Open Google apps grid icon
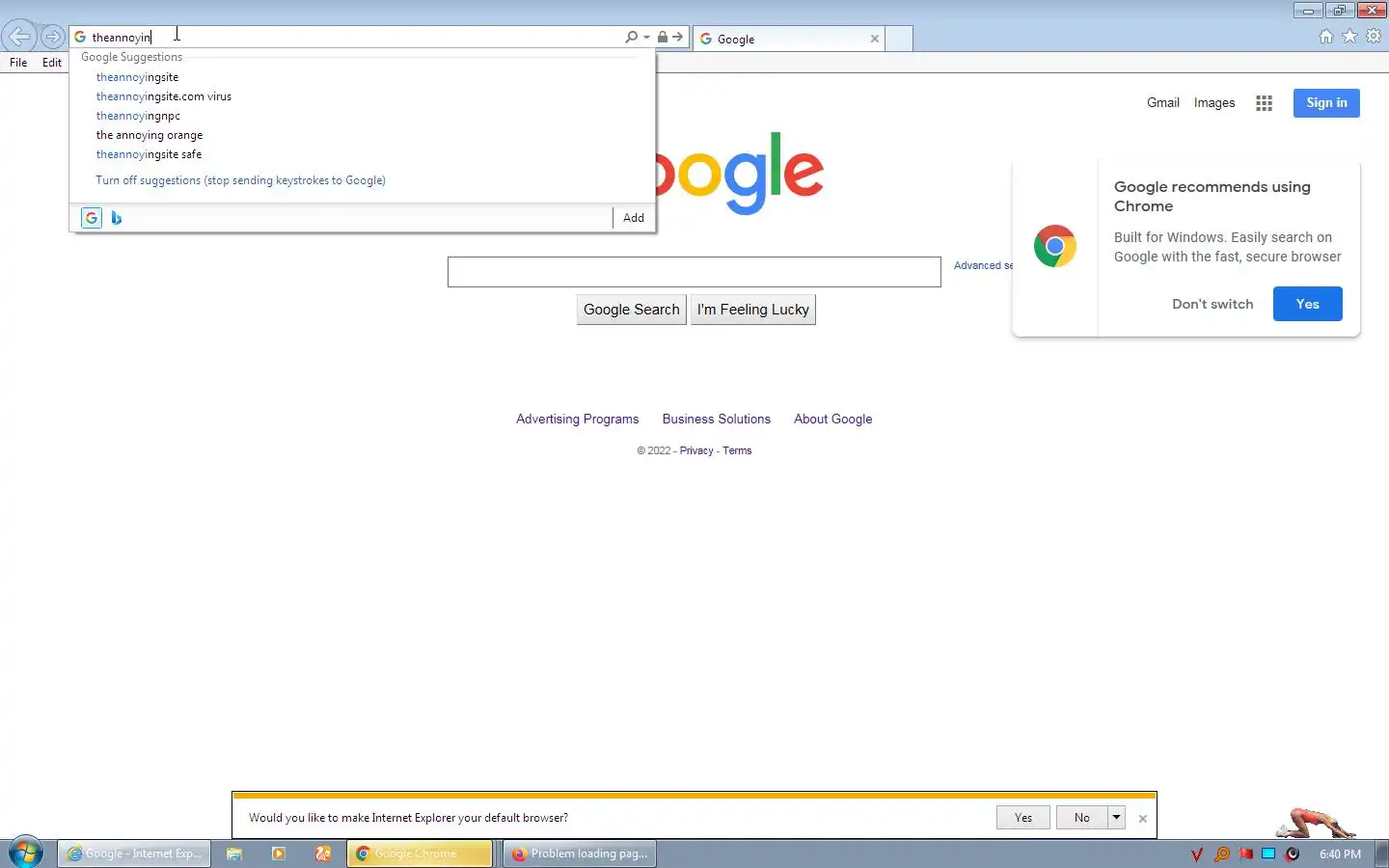 coord(1264,103)
